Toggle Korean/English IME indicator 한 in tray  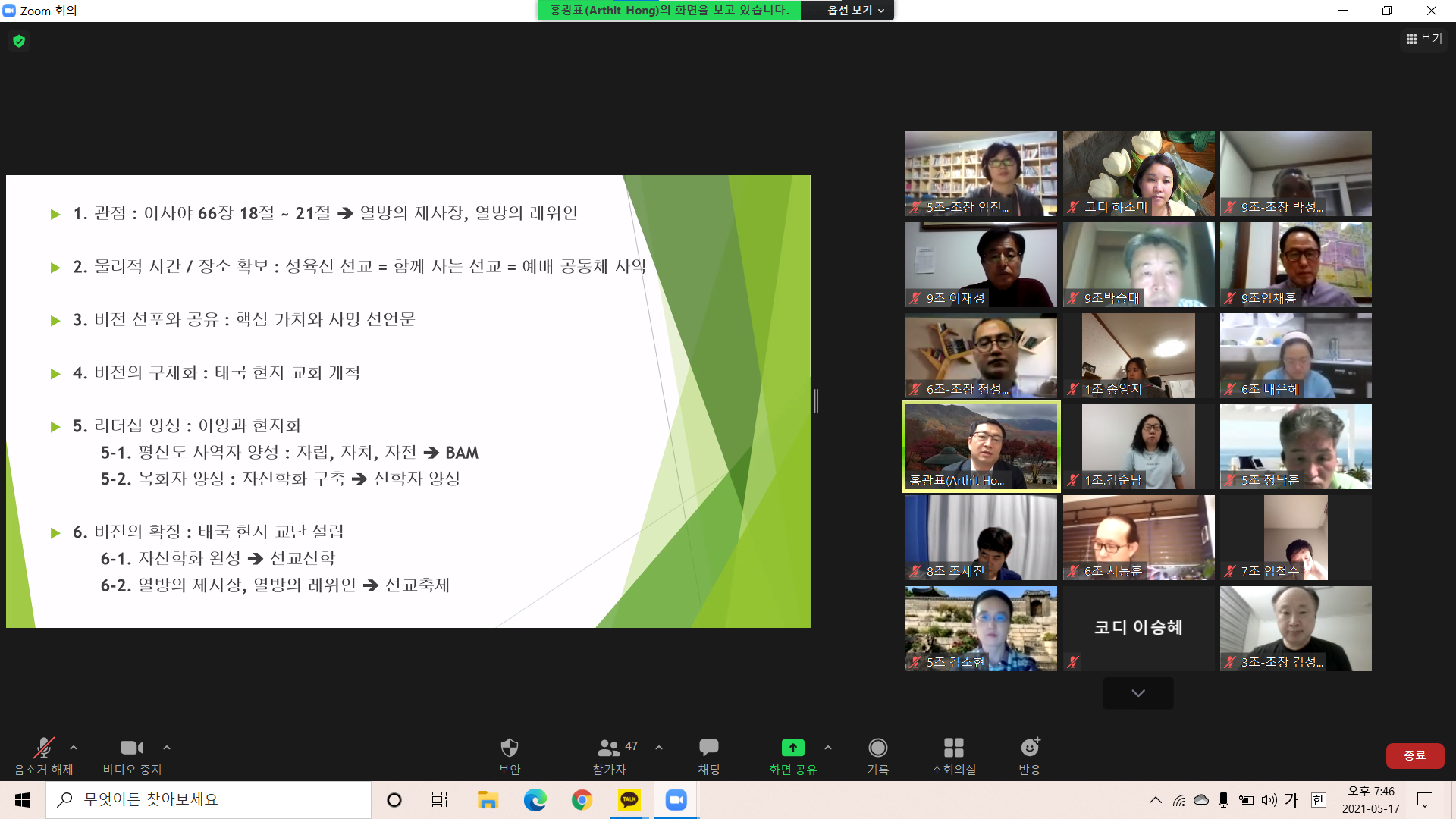pyautogui.click(x=1318, y=800)
